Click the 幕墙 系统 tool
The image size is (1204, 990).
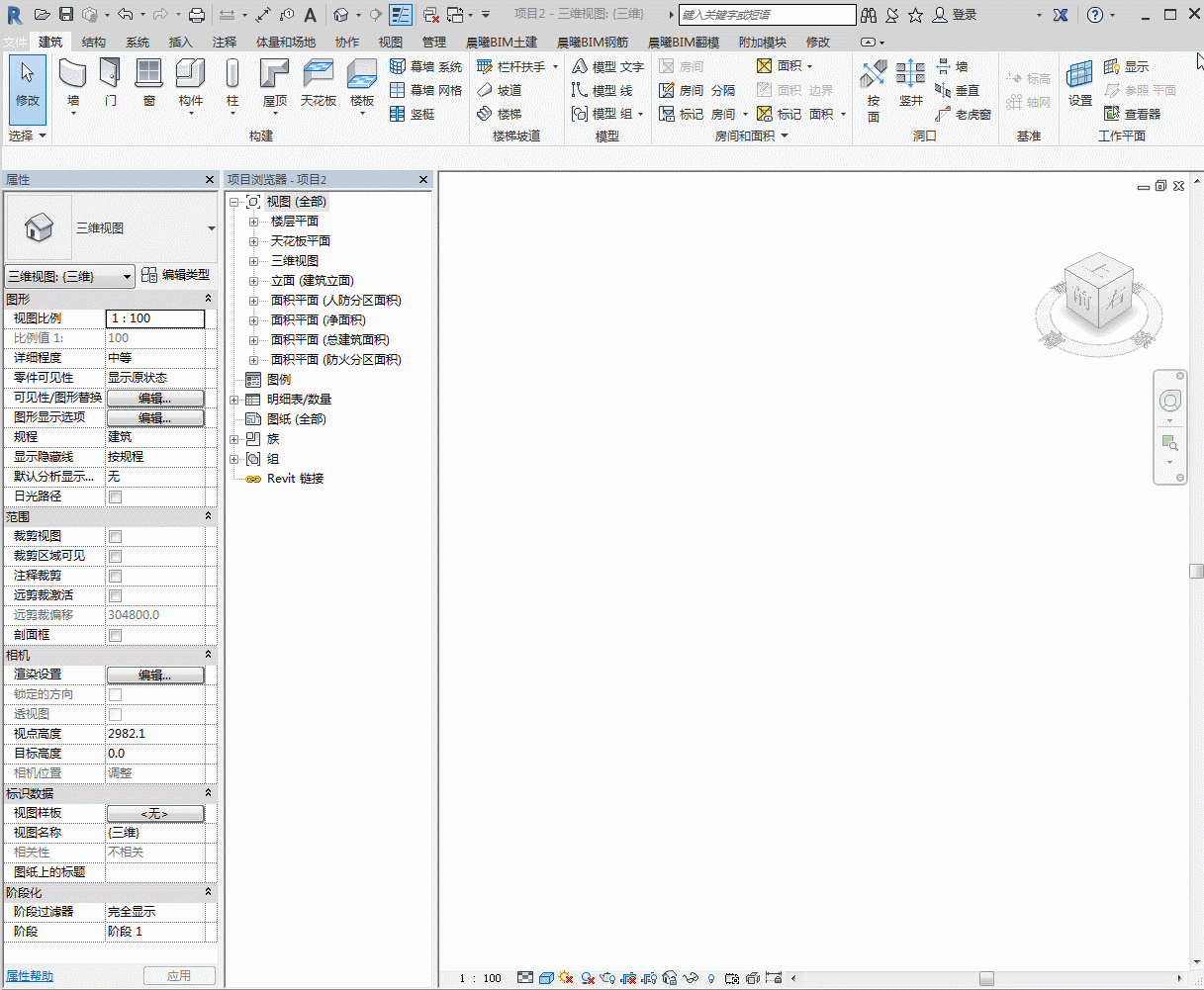(425, 66)
